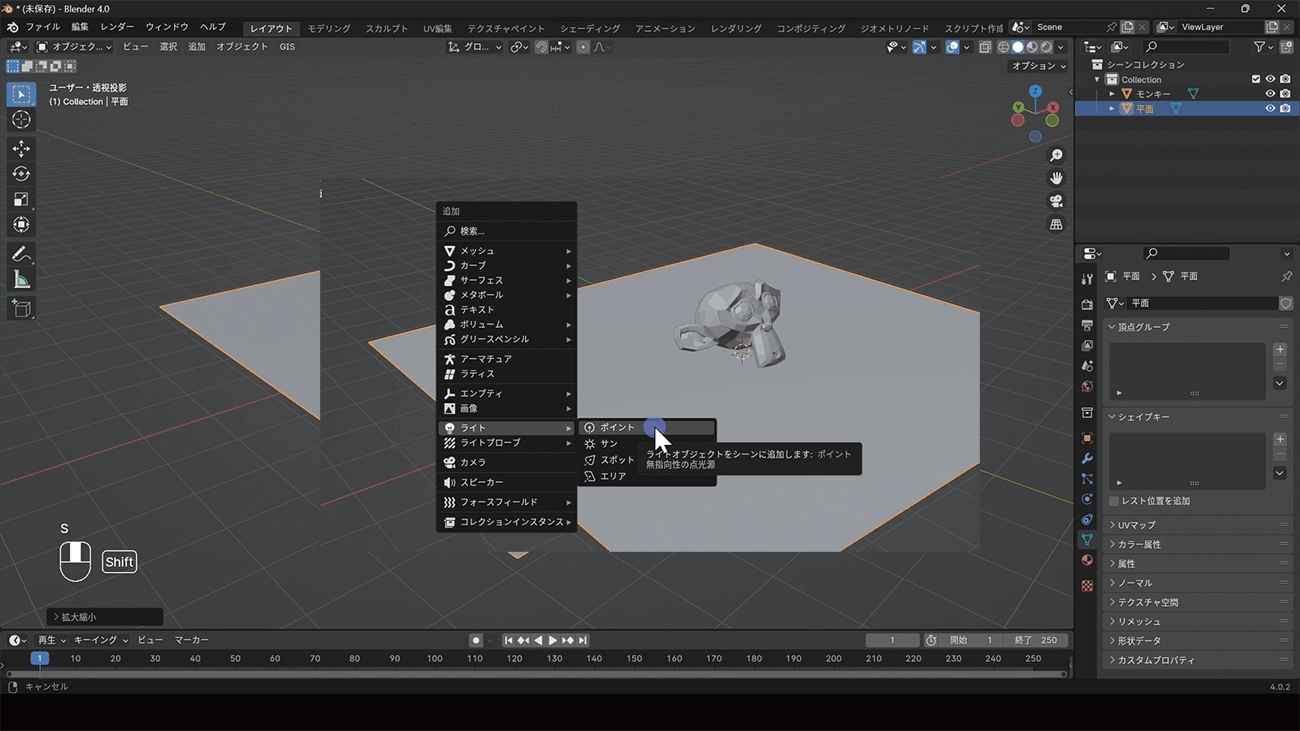This screenshot has height=731, width=1300.
Task: Open the Scene properties tab
Action: (x=1087, y=366)
